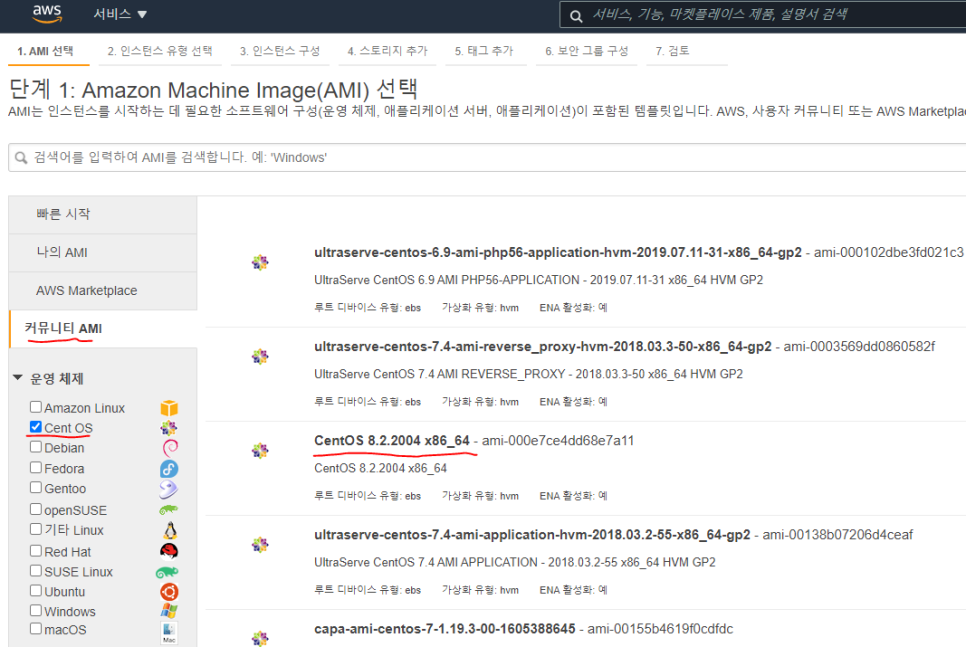The image size is (966, 647).
Task: Click AMI ID ami-0003569dd0860582f
Action: [x=859, y=347]
